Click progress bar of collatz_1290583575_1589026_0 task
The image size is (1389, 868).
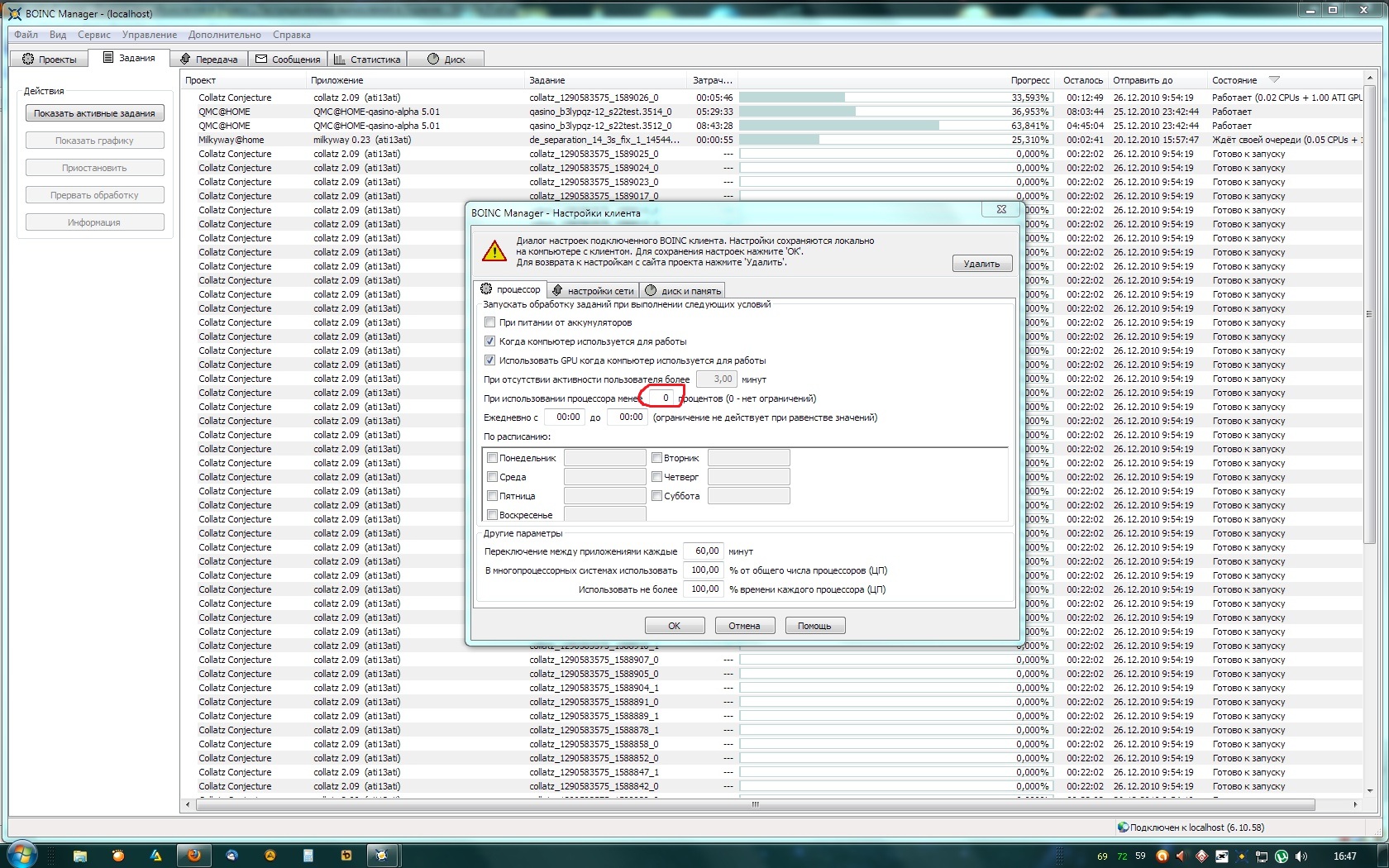(895, 98)
